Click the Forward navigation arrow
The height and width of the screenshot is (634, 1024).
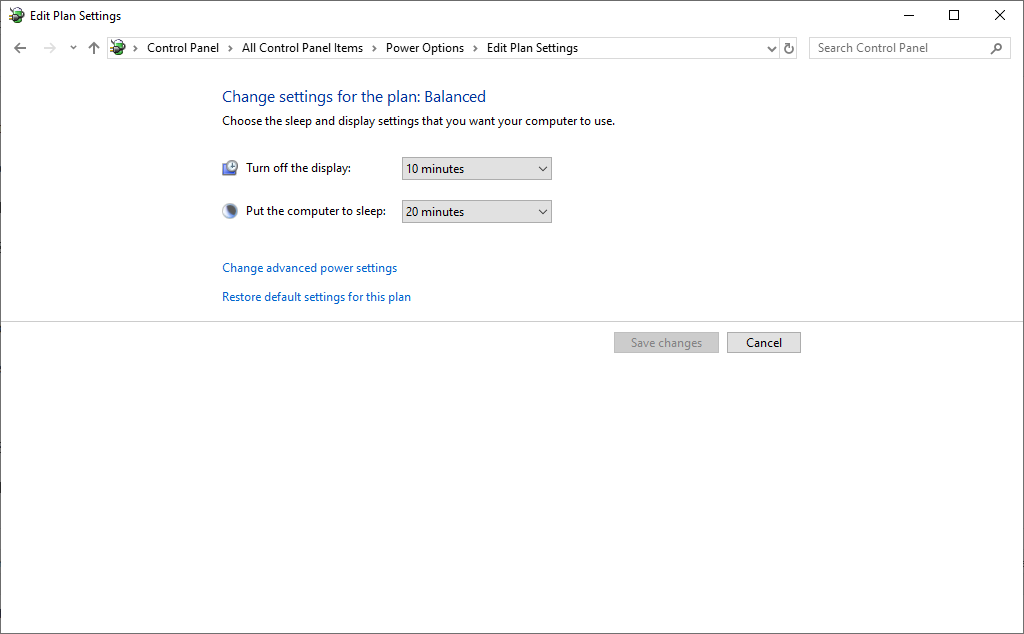point(50,48)
